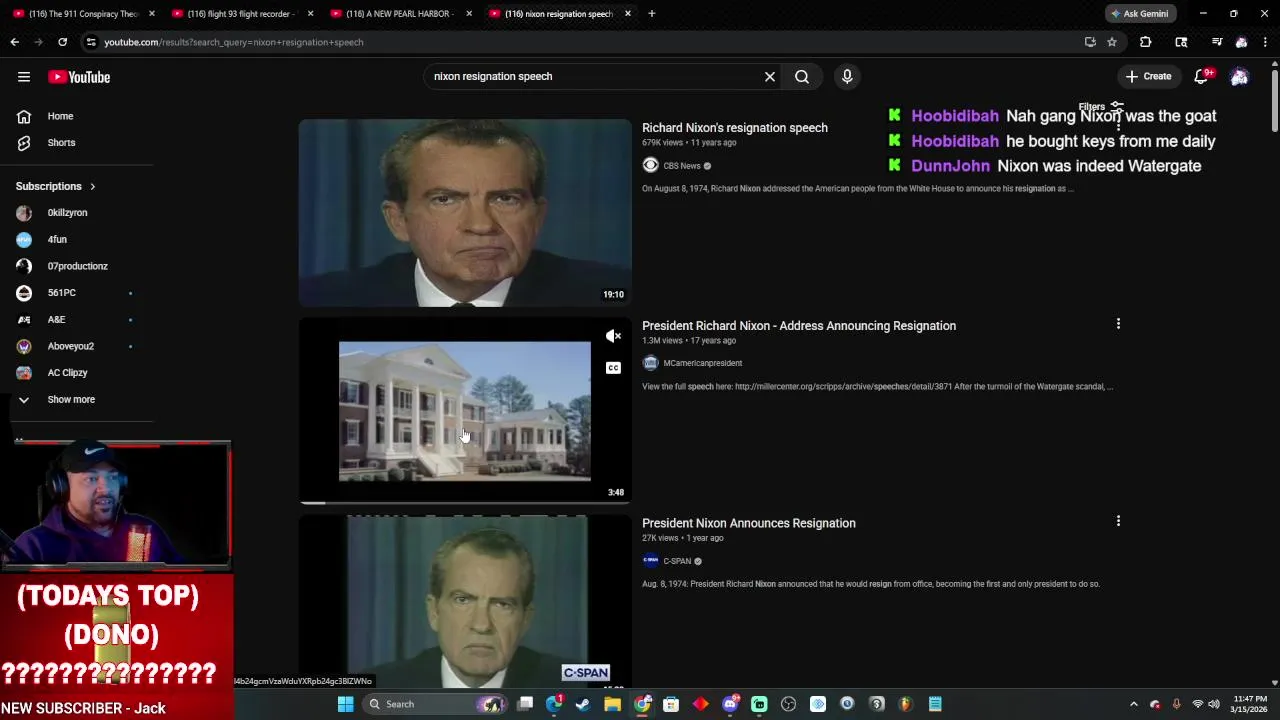Bookmark this page with the star
This screenshot has width=1280, height=720.
coord(1112,42)
